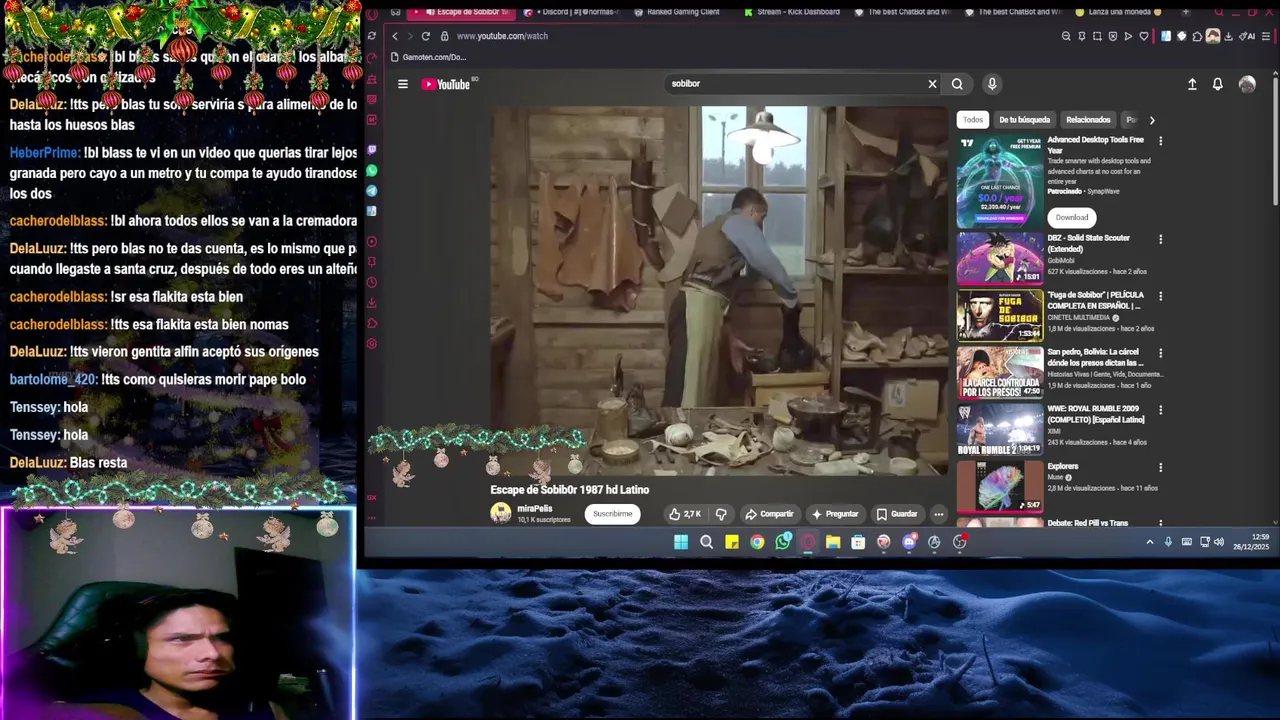
Task: Open a new browser tab
Action: click(1186, 12)
